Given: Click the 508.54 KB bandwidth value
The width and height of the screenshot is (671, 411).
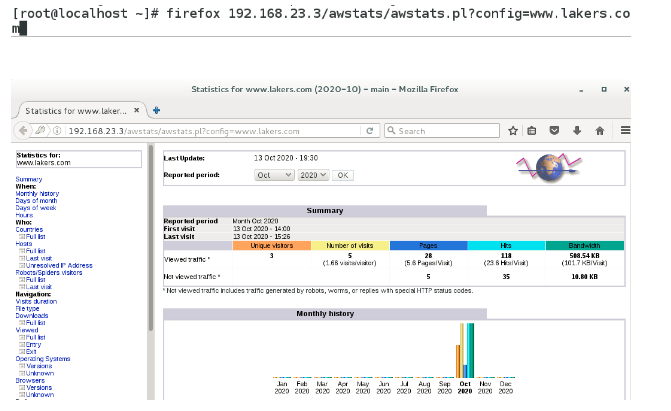Looking at the screenshot, I should (x=585, y=256).
